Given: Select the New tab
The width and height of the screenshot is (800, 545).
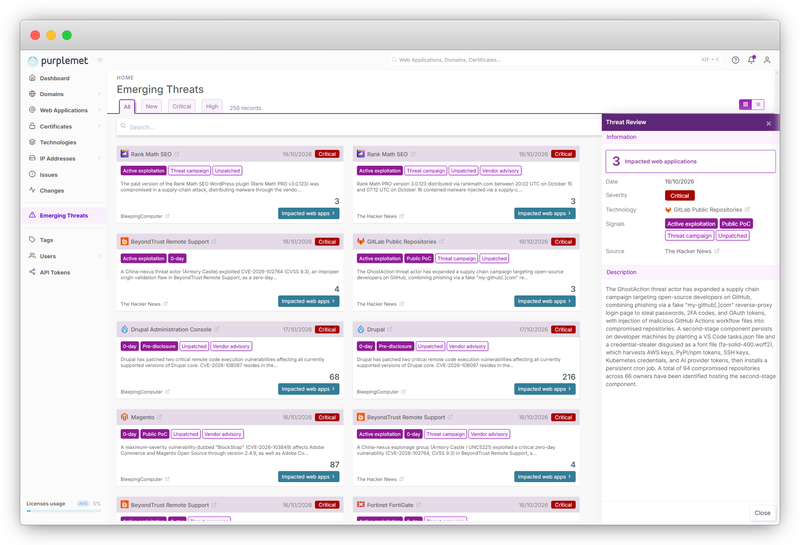Looking at the screenshot, I should [x=152, y=106].
